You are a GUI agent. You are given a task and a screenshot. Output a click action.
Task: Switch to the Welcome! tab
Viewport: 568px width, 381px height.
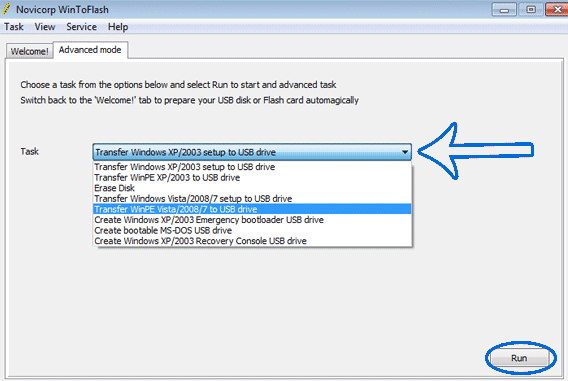(x=30, y=51)
